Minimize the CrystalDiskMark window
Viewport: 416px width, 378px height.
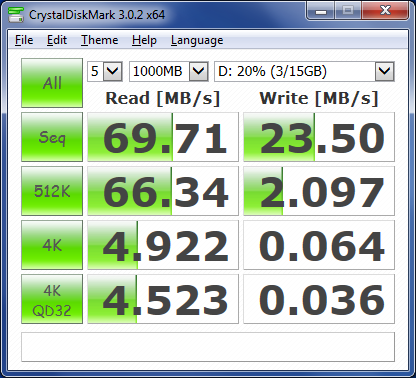click(321, 11)
